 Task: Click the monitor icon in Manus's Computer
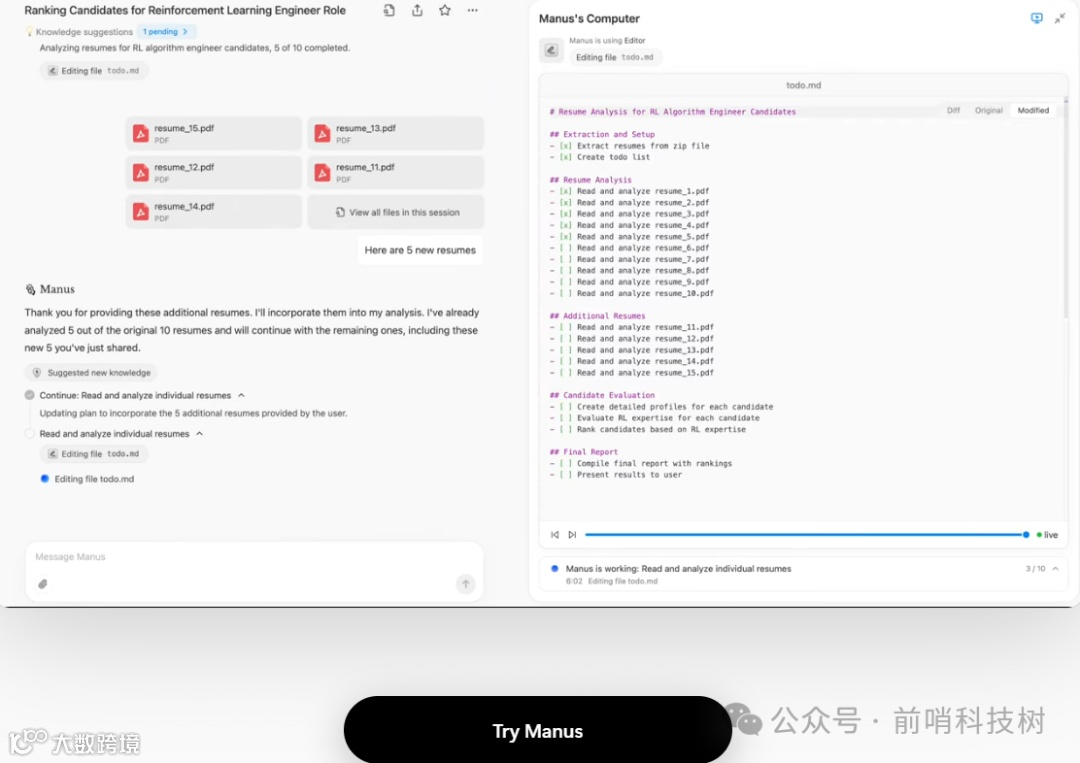(1037, 18)
